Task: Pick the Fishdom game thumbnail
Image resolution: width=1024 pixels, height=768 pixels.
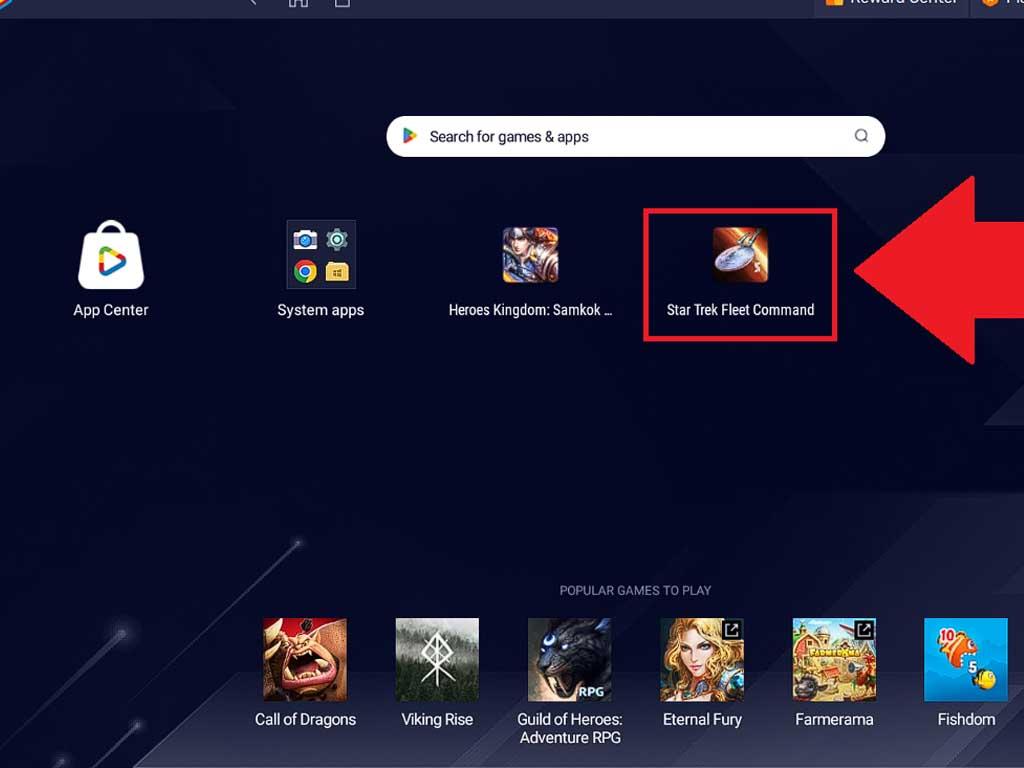Action: (x=966, y=659)
